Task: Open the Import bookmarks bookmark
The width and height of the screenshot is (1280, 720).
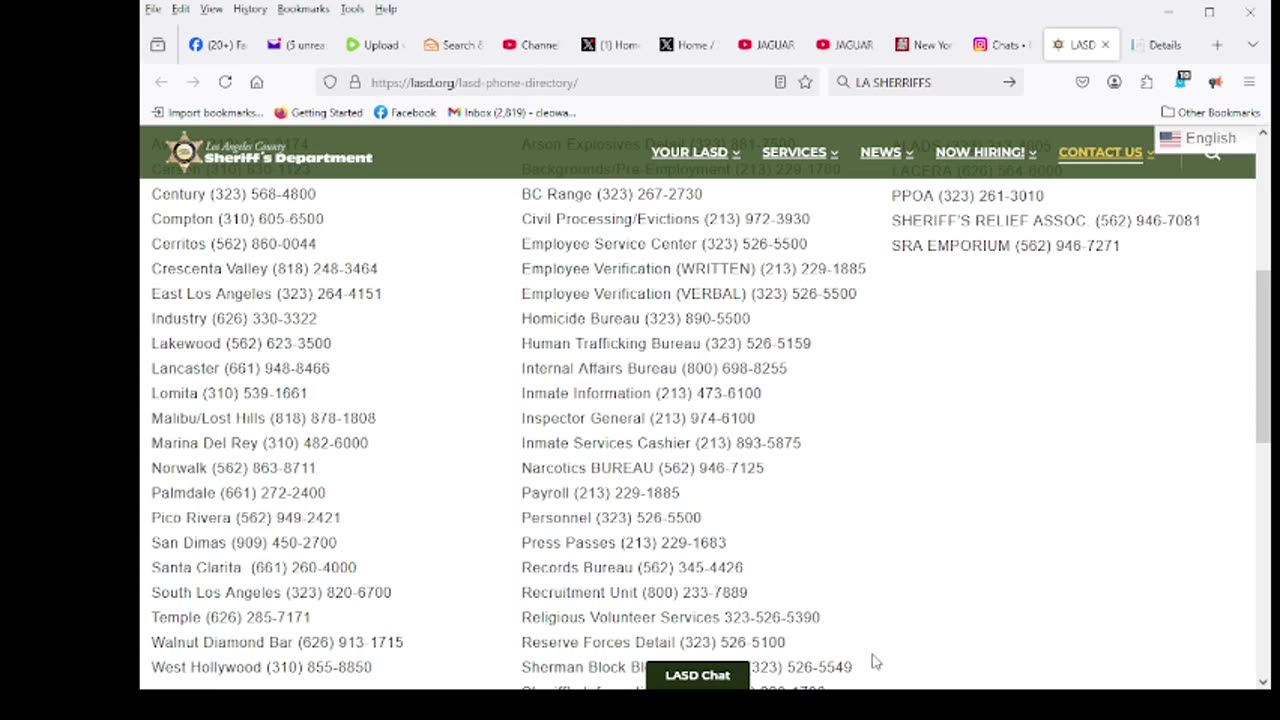Action: [x=208, y=112]
